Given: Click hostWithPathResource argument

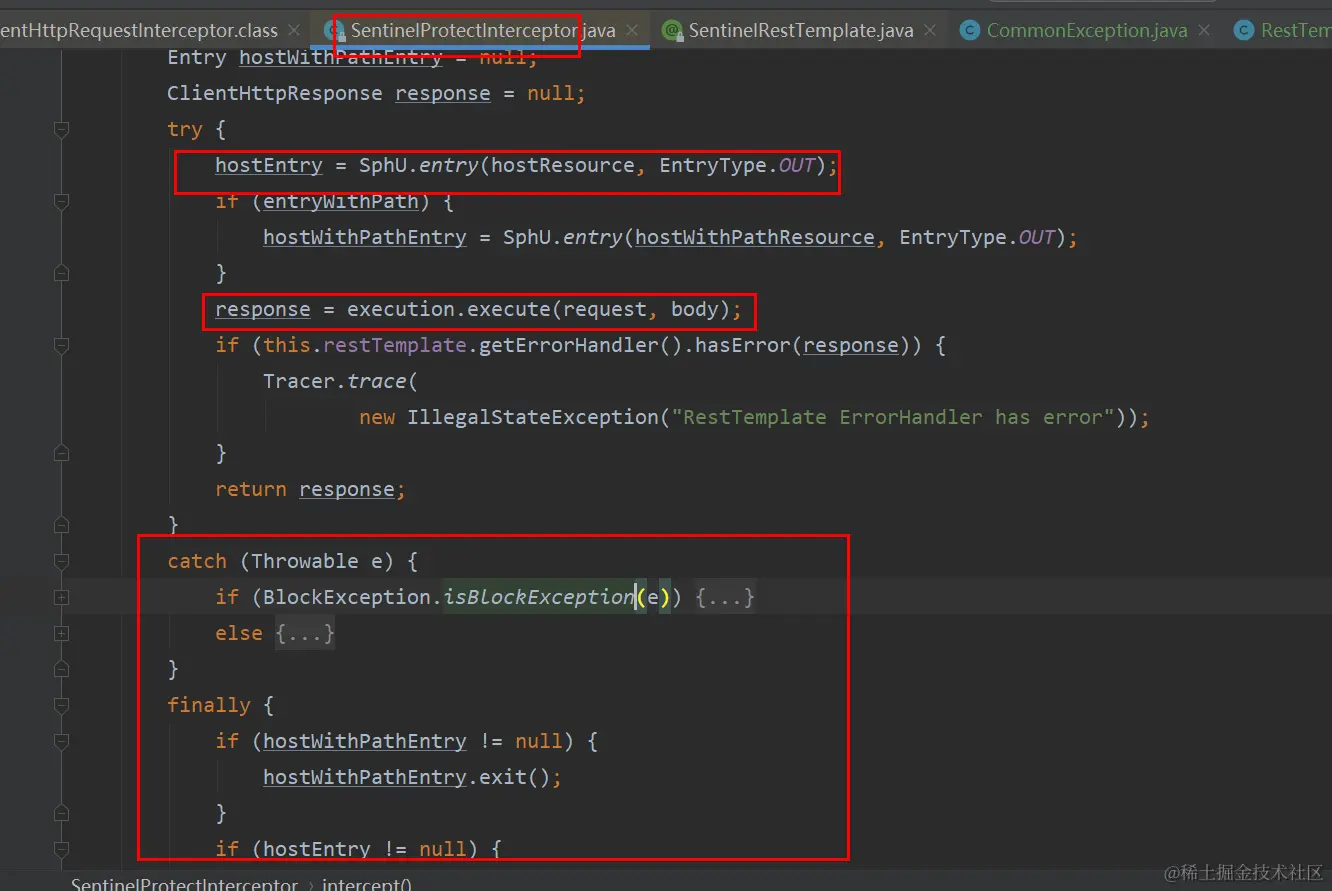Looking at the screenshot, I should [755, 237].
